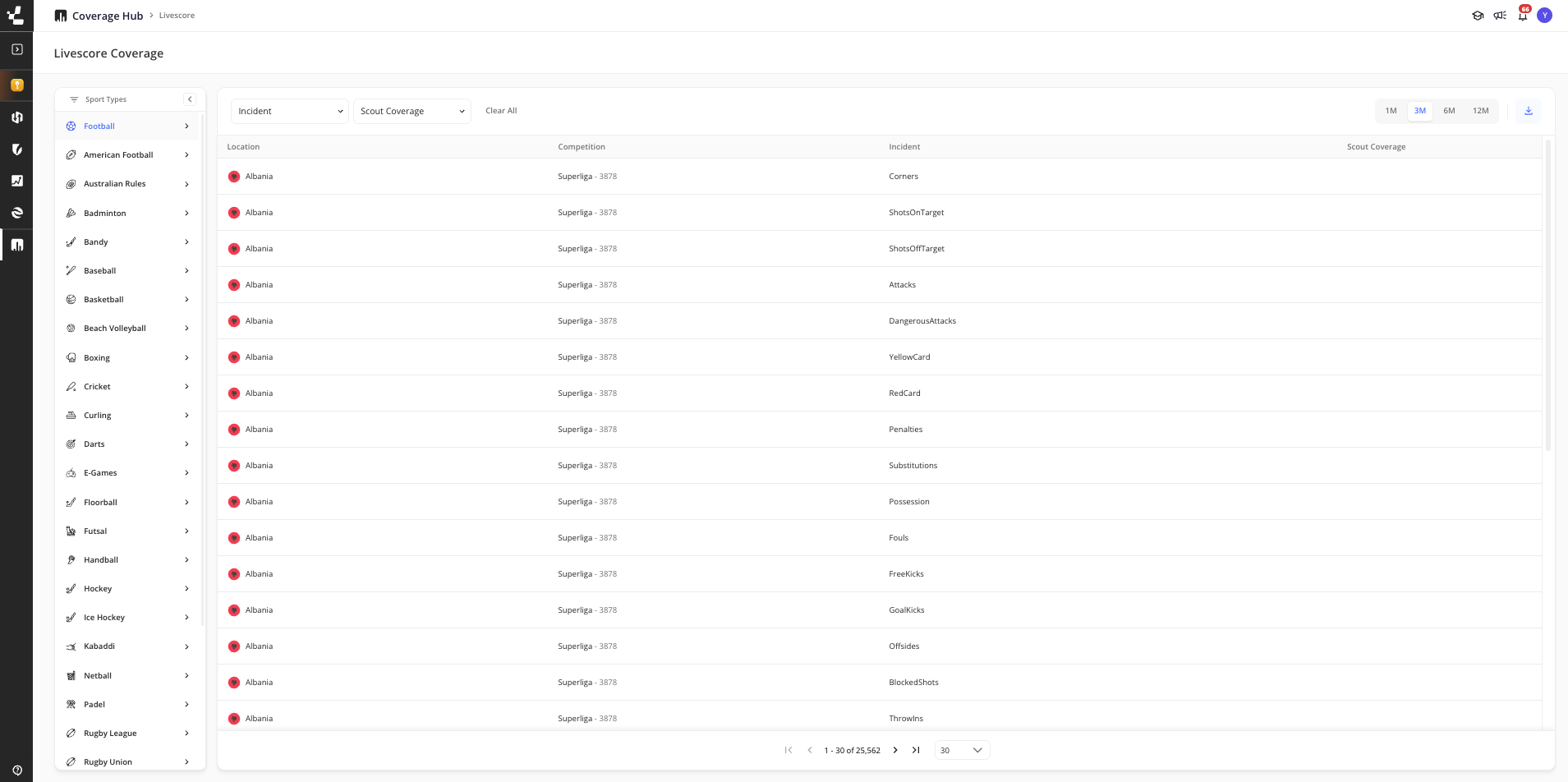Select the 3M time range tab
This screenshot has height=782, width=1568.
[x=1420, y=111]
